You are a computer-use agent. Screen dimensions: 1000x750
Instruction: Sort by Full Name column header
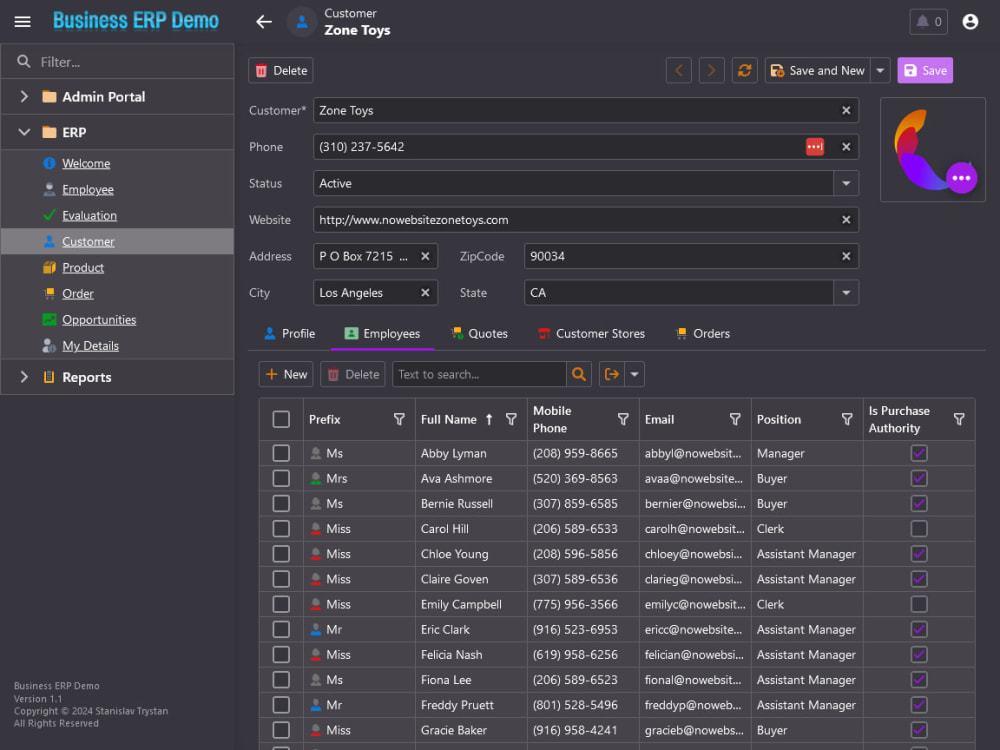(448, 419)
